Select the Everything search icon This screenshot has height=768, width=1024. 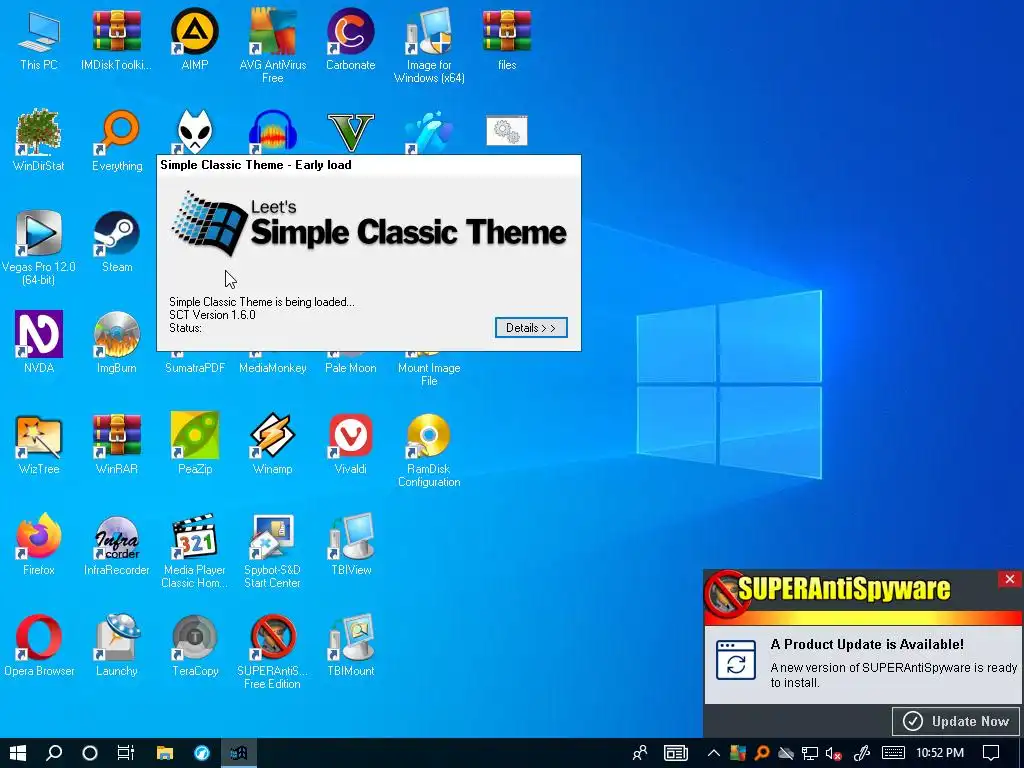click(116, 132)
